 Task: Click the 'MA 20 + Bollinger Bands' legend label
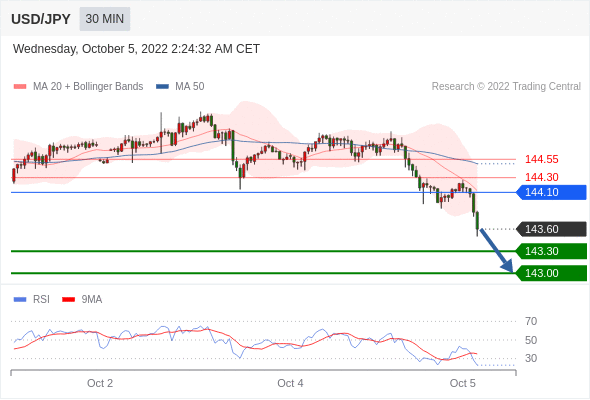pyautogui.click(x=88, y=87)
